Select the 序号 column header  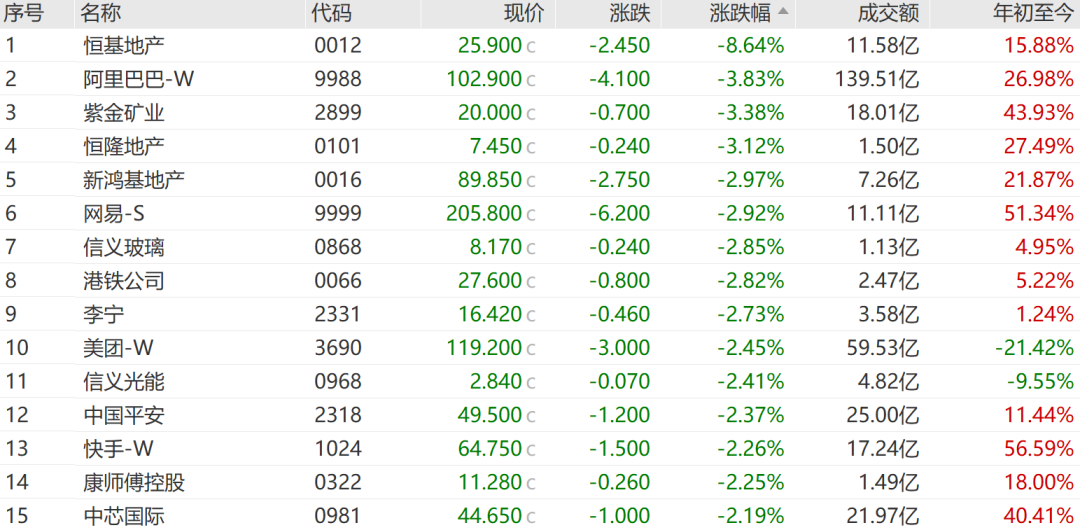pos(24,13)
